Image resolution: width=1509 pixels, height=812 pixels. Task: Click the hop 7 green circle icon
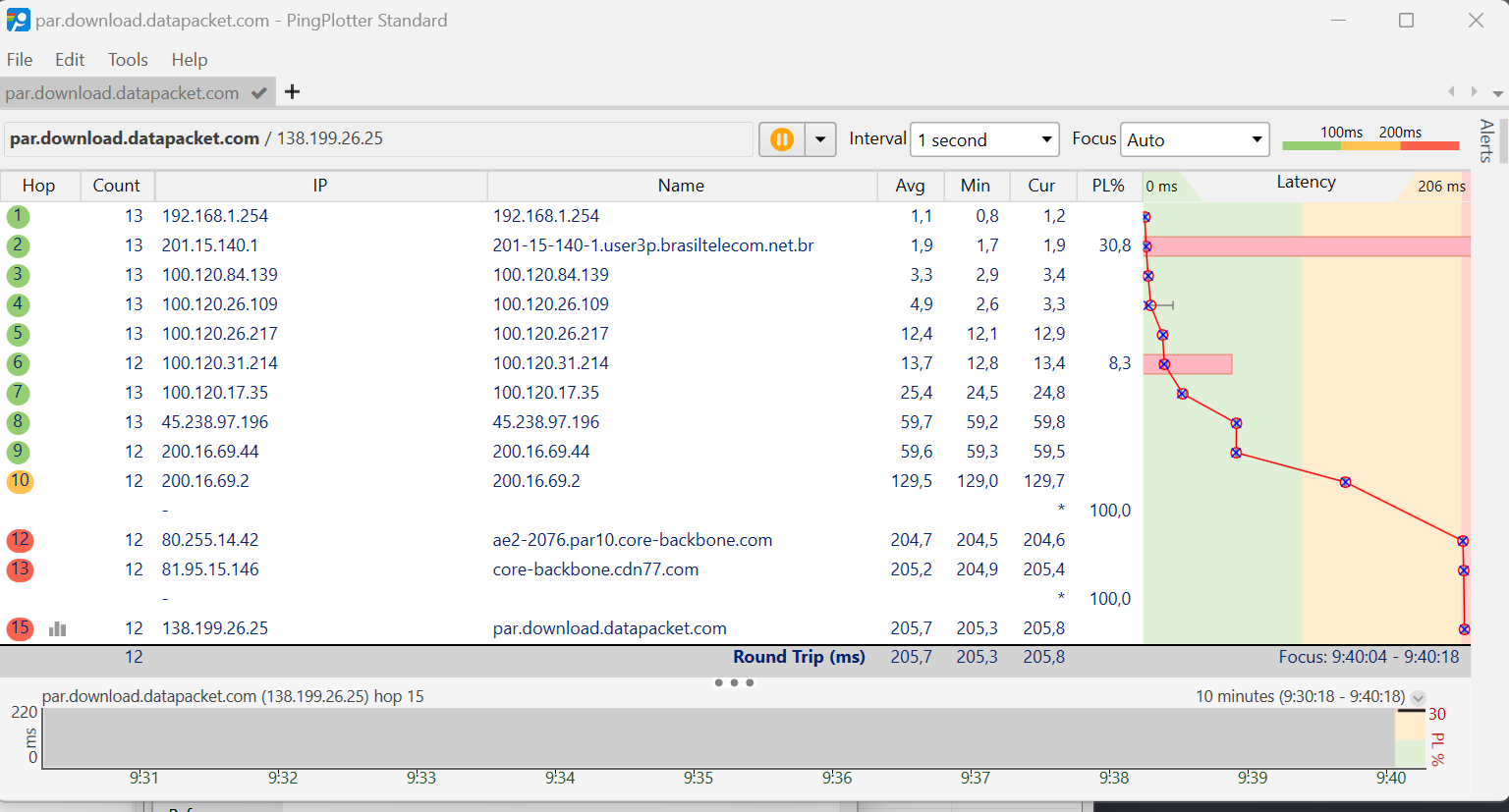[18, 393]
